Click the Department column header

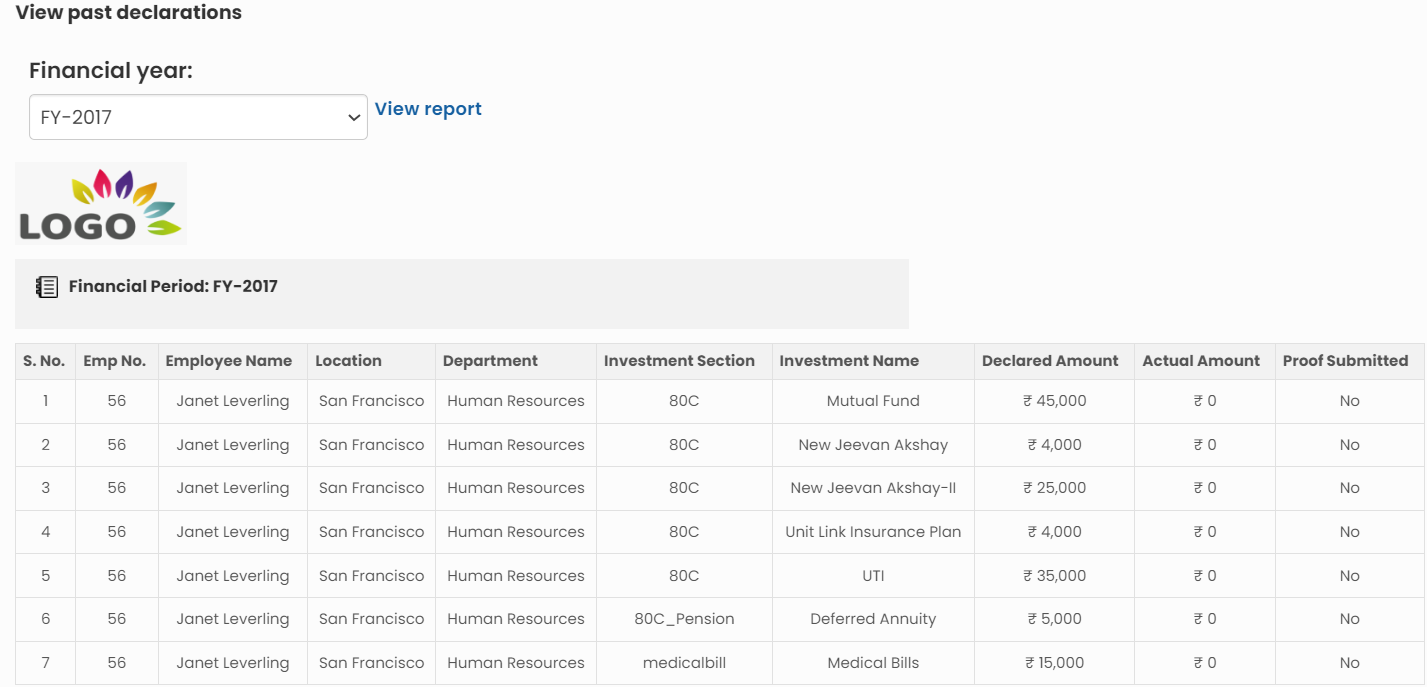(x=490, y=361)
